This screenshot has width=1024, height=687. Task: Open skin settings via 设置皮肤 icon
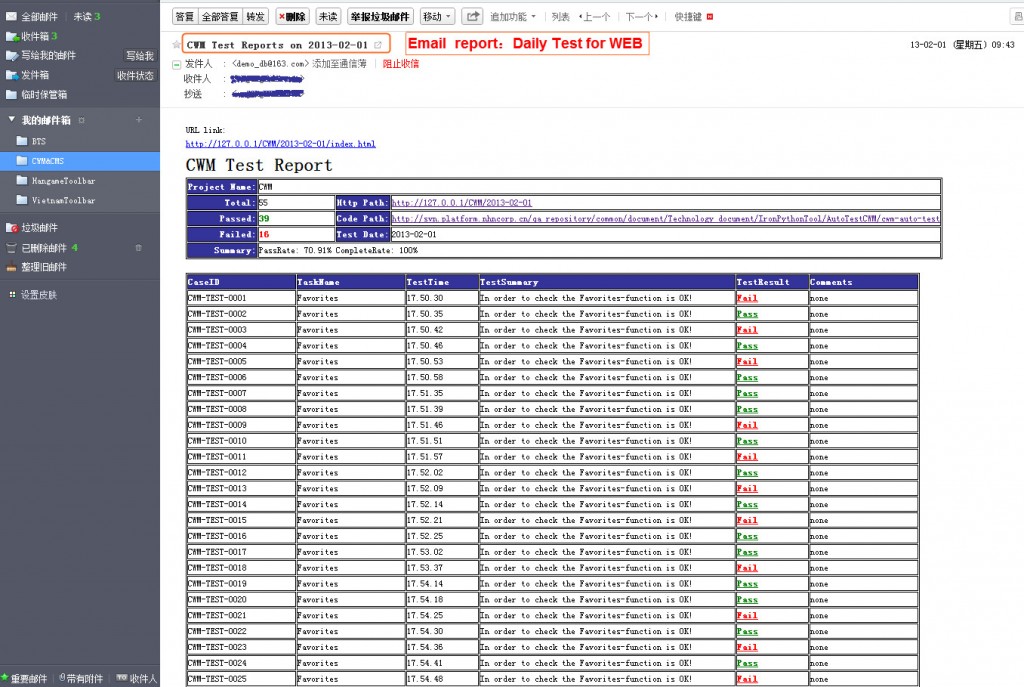pos(12,295)
